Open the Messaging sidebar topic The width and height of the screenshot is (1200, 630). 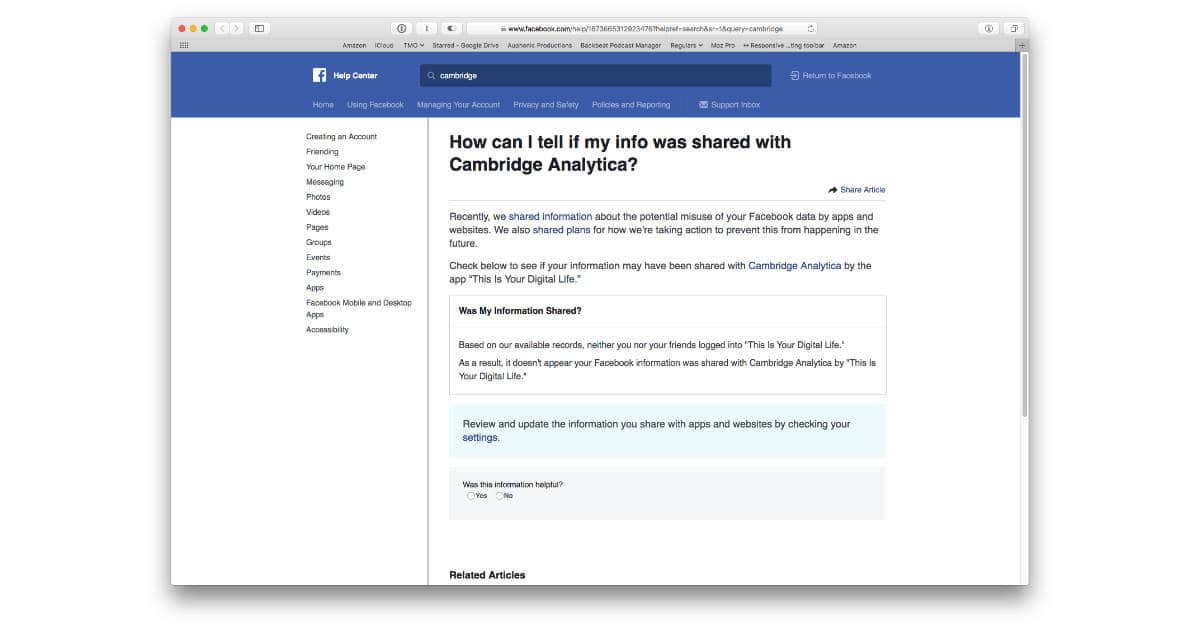point(325,182)
